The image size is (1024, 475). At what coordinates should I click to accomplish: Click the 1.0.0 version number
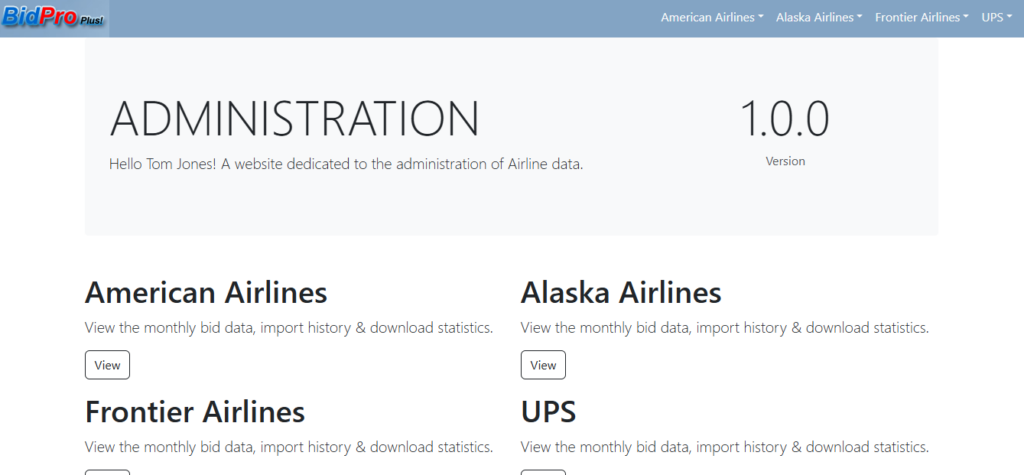pos(784,119)
